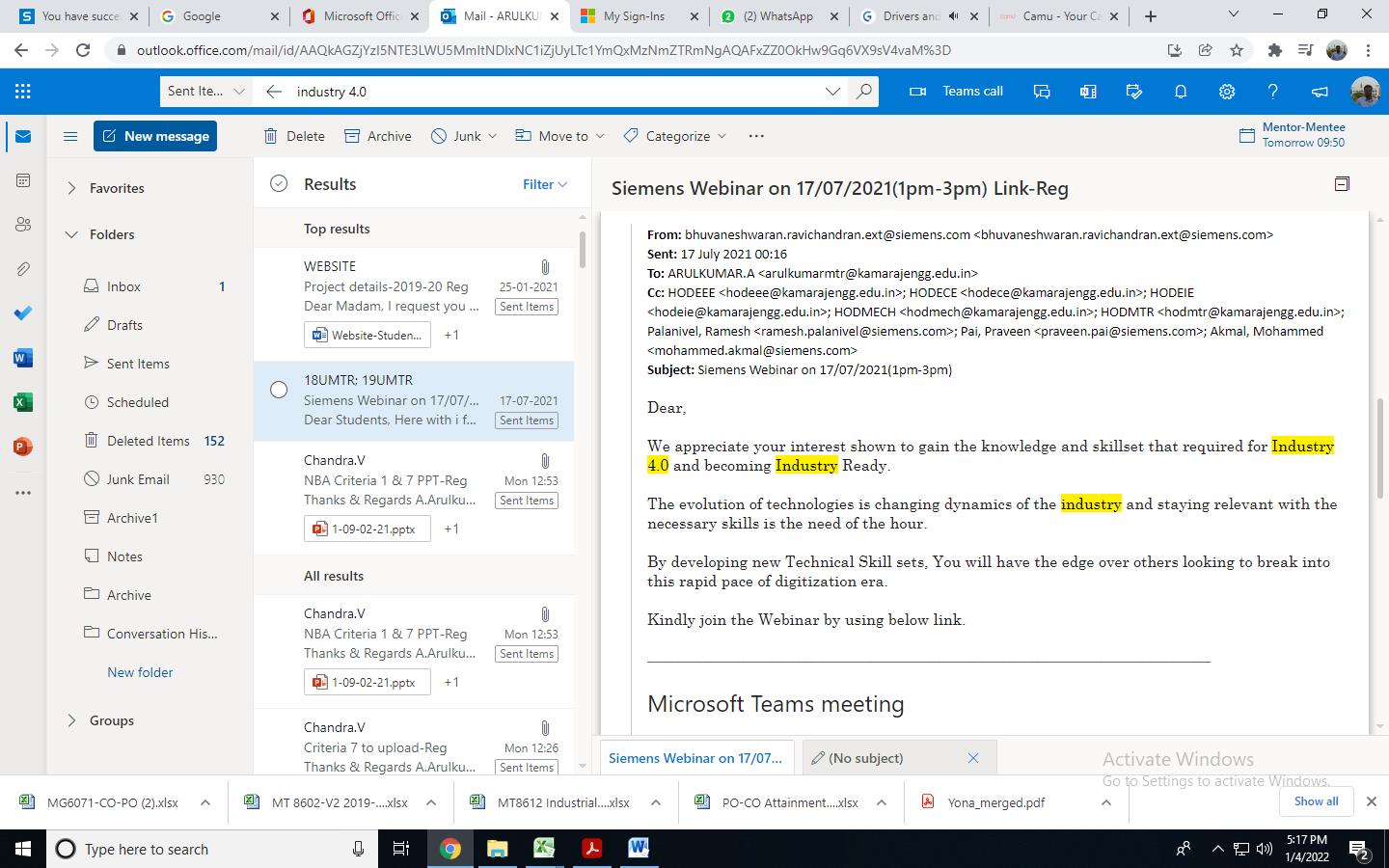Switch to the Siemens Webinar reading tab
Image resolution: width=1389 pixels, height=868 pixels.
coord(696,758)
